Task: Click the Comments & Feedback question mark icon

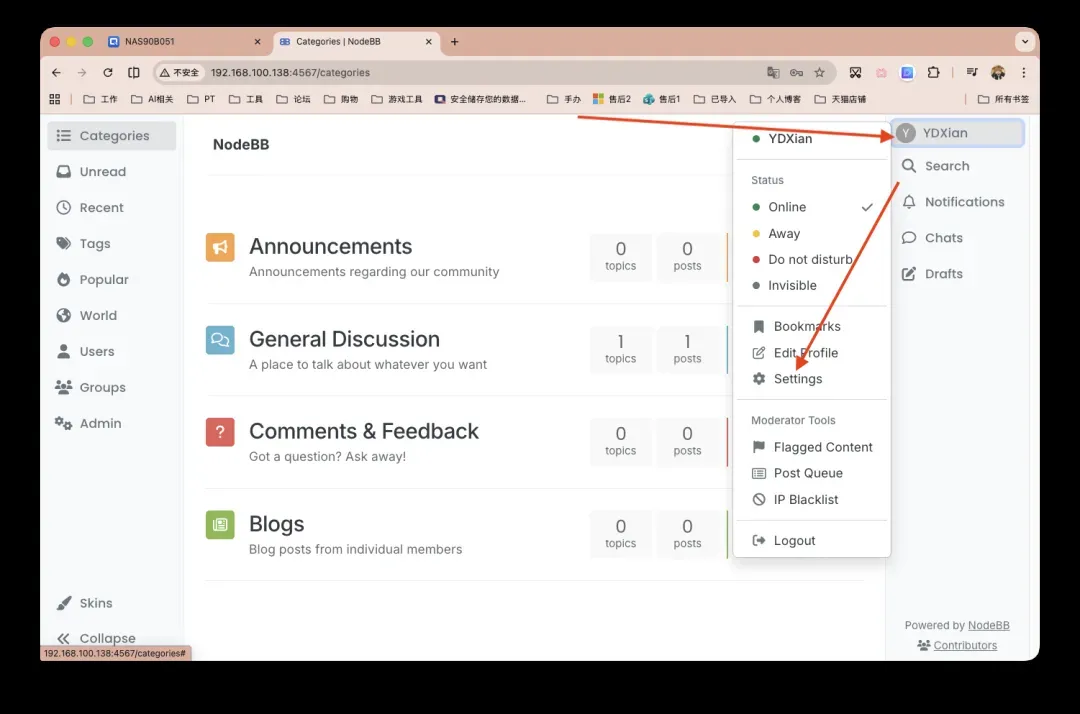Action: click(220, 432)
